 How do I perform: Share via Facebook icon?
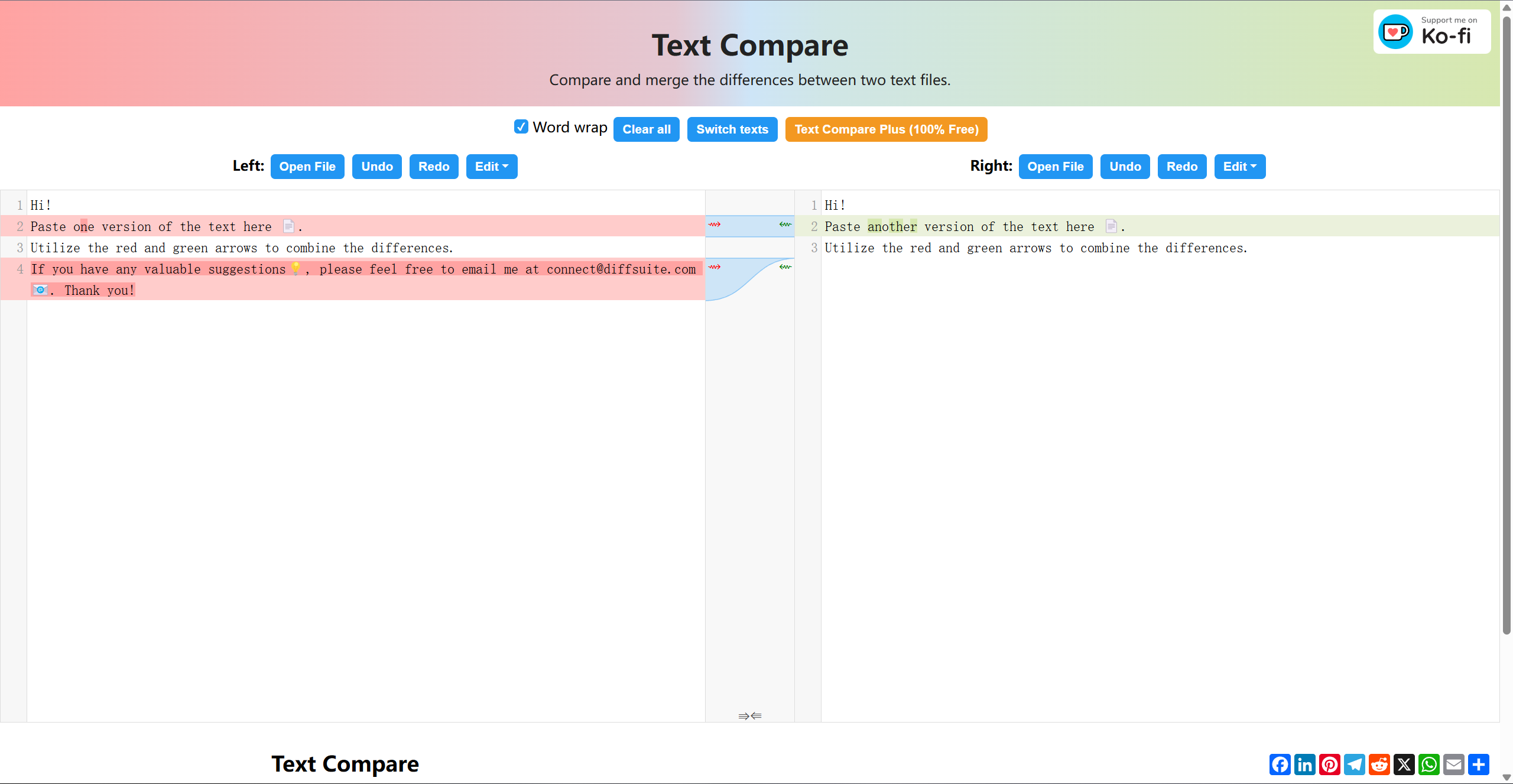click(x=1280, y=765)
